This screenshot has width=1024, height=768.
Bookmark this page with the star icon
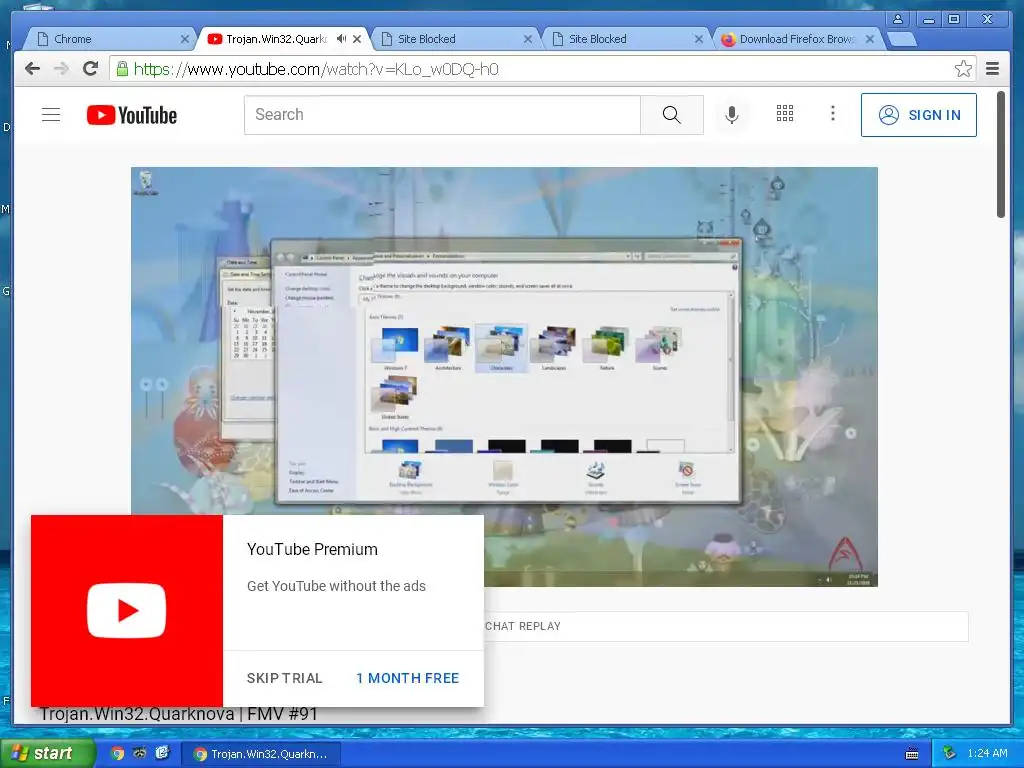(x=963, y=69)
